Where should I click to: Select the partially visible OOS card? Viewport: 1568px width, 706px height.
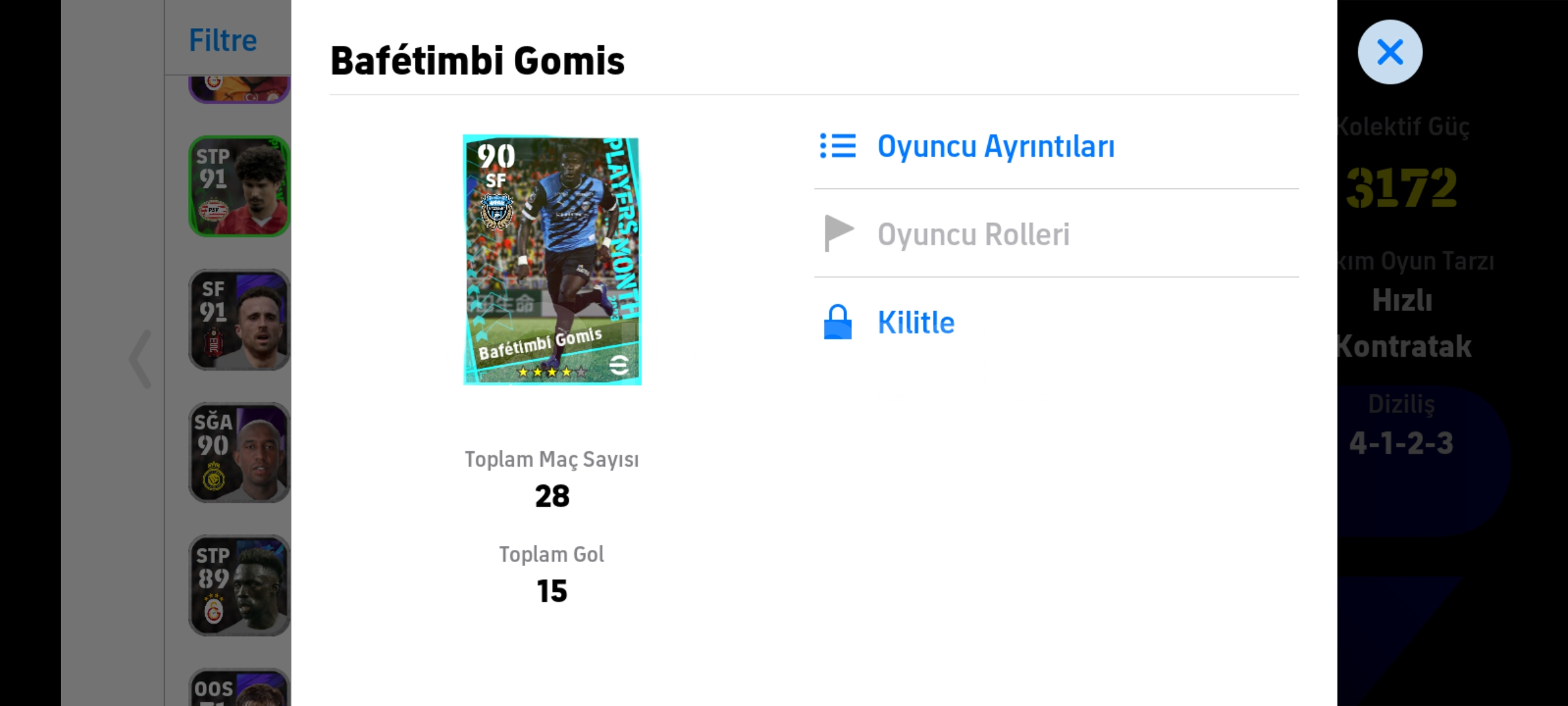(x=240, y=687)
